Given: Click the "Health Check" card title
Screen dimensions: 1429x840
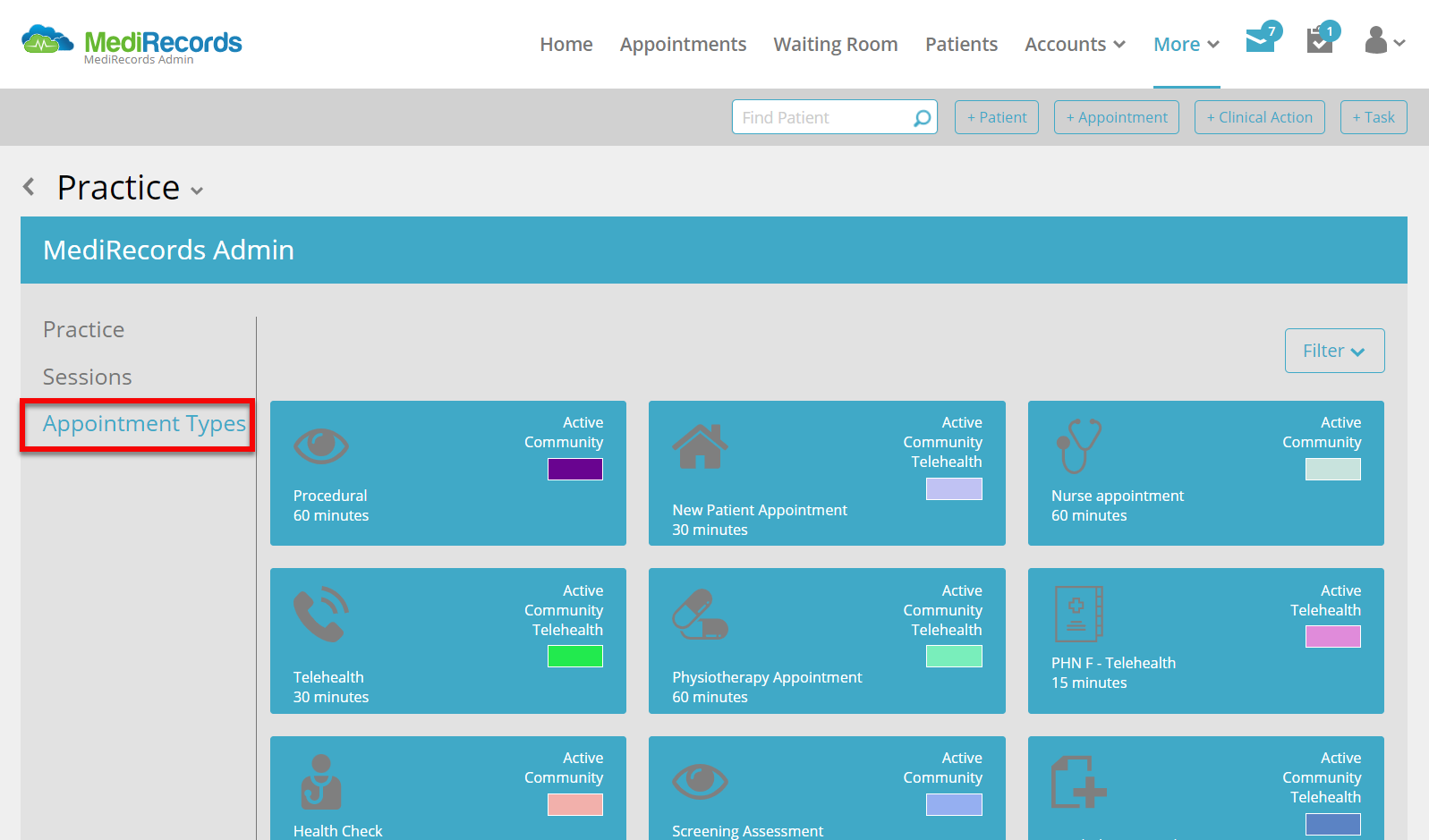Looking at the screenshot, I should 337,831.
